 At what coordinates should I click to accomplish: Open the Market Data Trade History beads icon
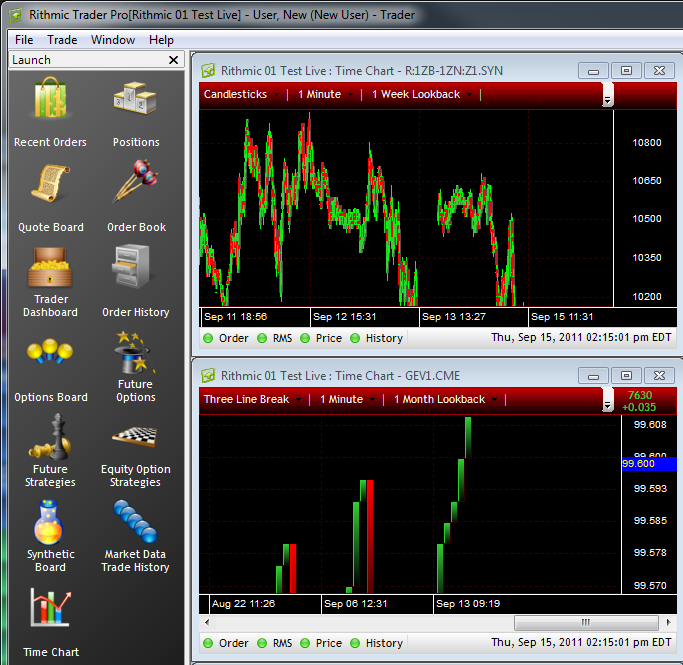(x=135, y=521)
